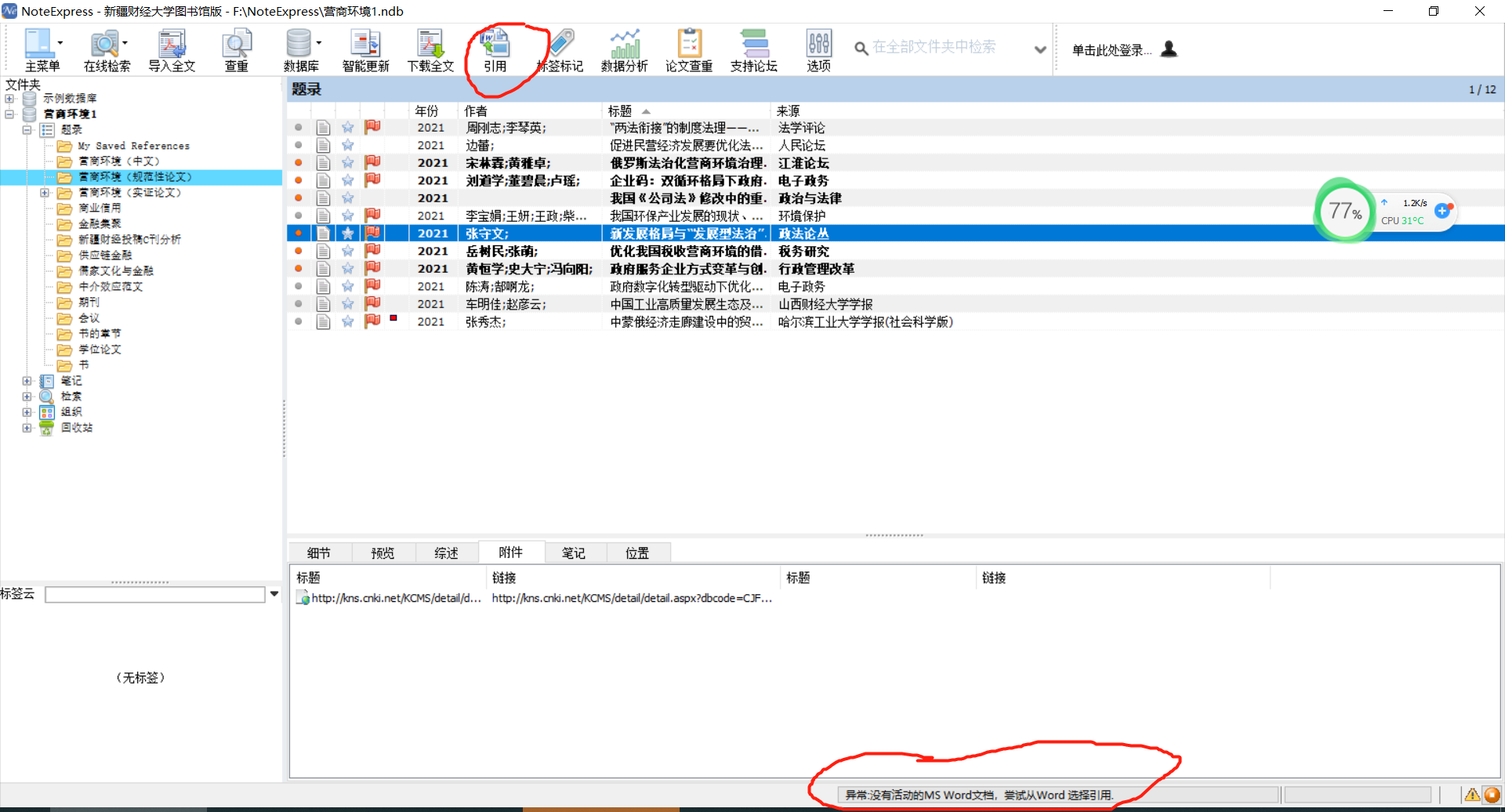Click the plus icon on CPU monitor widget
The height and width of the screenshot is (812, 1505).
[1442, 211]
